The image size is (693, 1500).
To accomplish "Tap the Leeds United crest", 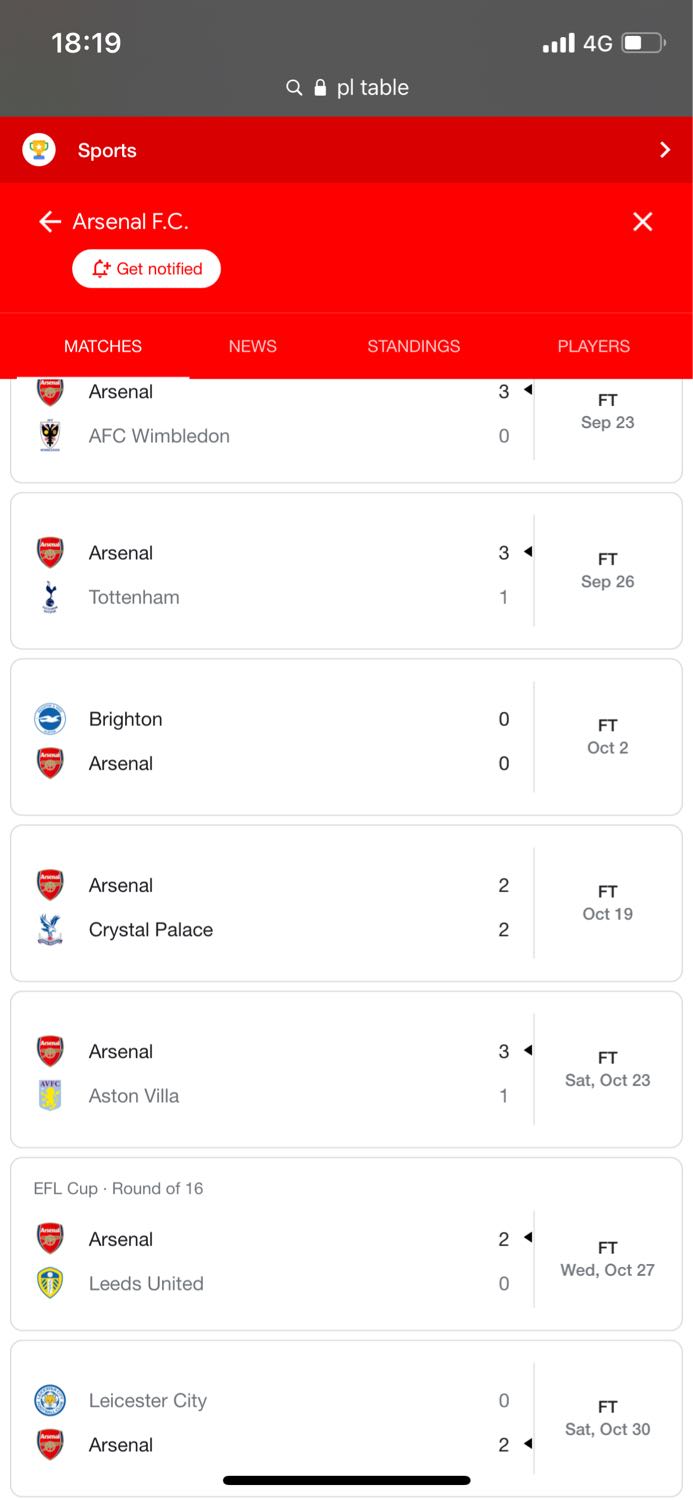I will (50, 1283).
